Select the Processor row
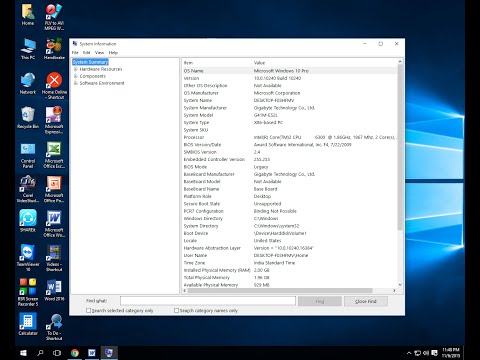The width and height of the screenshot is (480, 360). pyautogui.click(x=289, y=137)
